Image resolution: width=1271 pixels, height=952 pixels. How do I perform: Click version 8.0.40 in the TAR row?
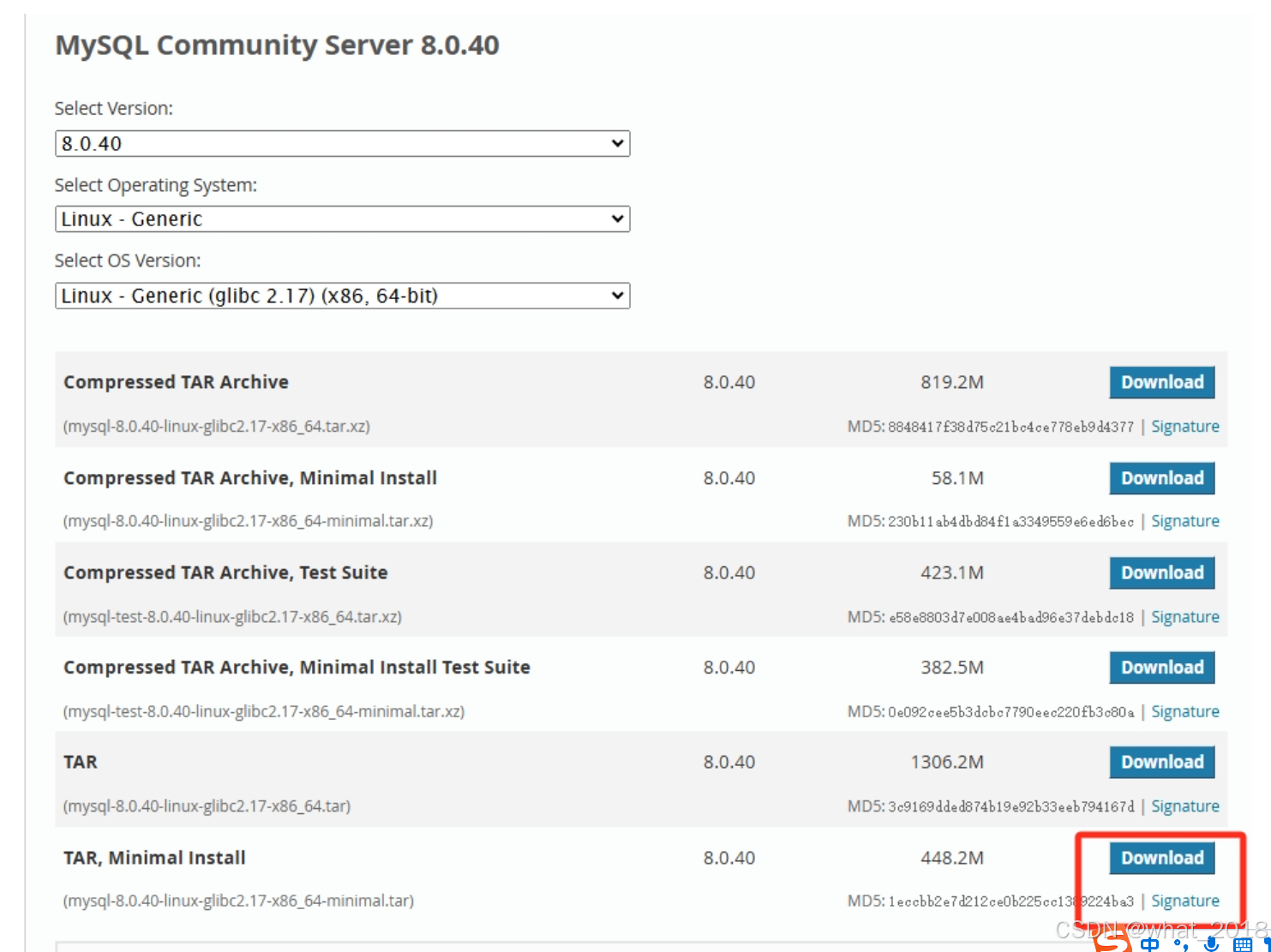(x=729, y=762)
